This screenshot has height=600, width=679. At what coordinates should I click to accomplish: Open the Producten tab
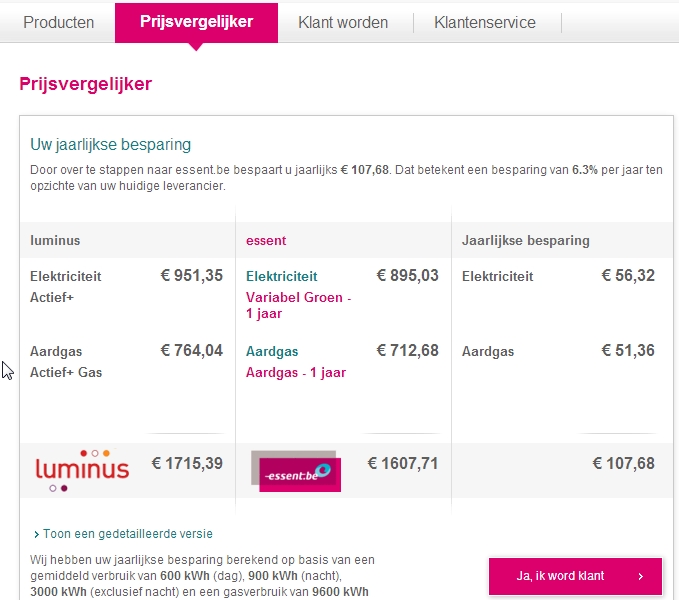pos(58,23)
